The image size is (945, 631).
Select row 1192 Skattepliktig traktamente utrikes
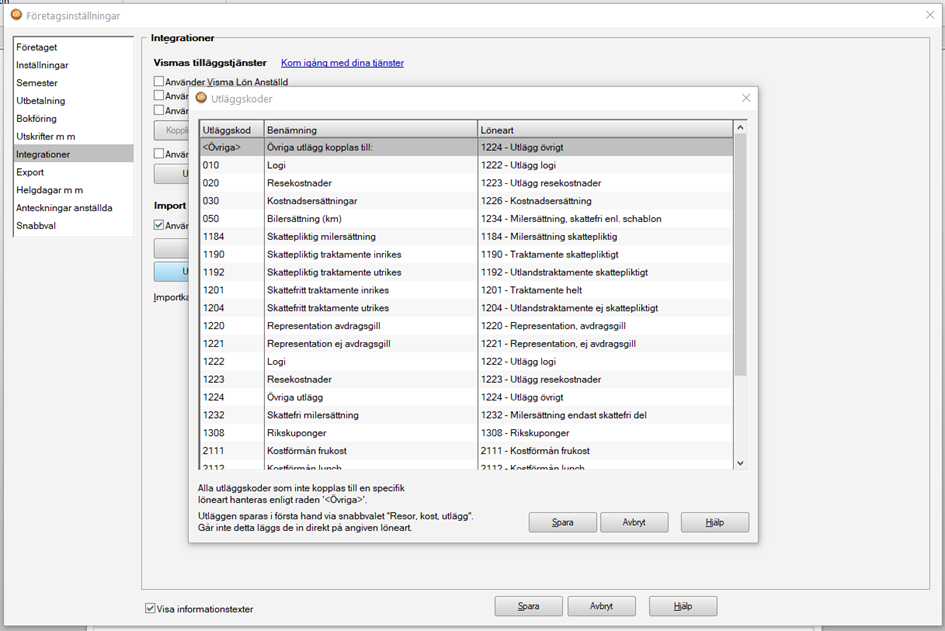coord(466,272)
